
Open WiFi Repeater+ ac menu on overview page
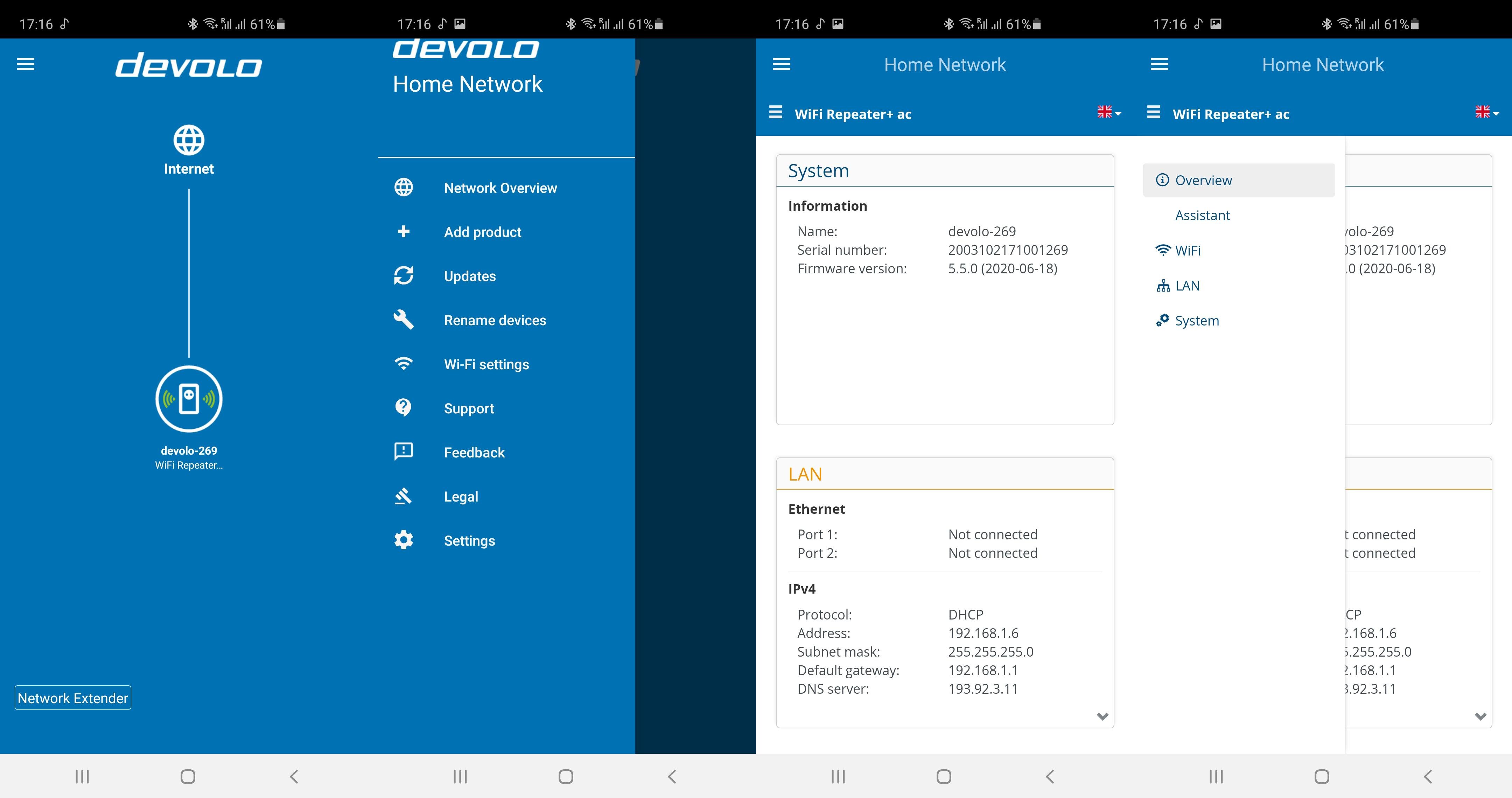click(x=775, y=112)
